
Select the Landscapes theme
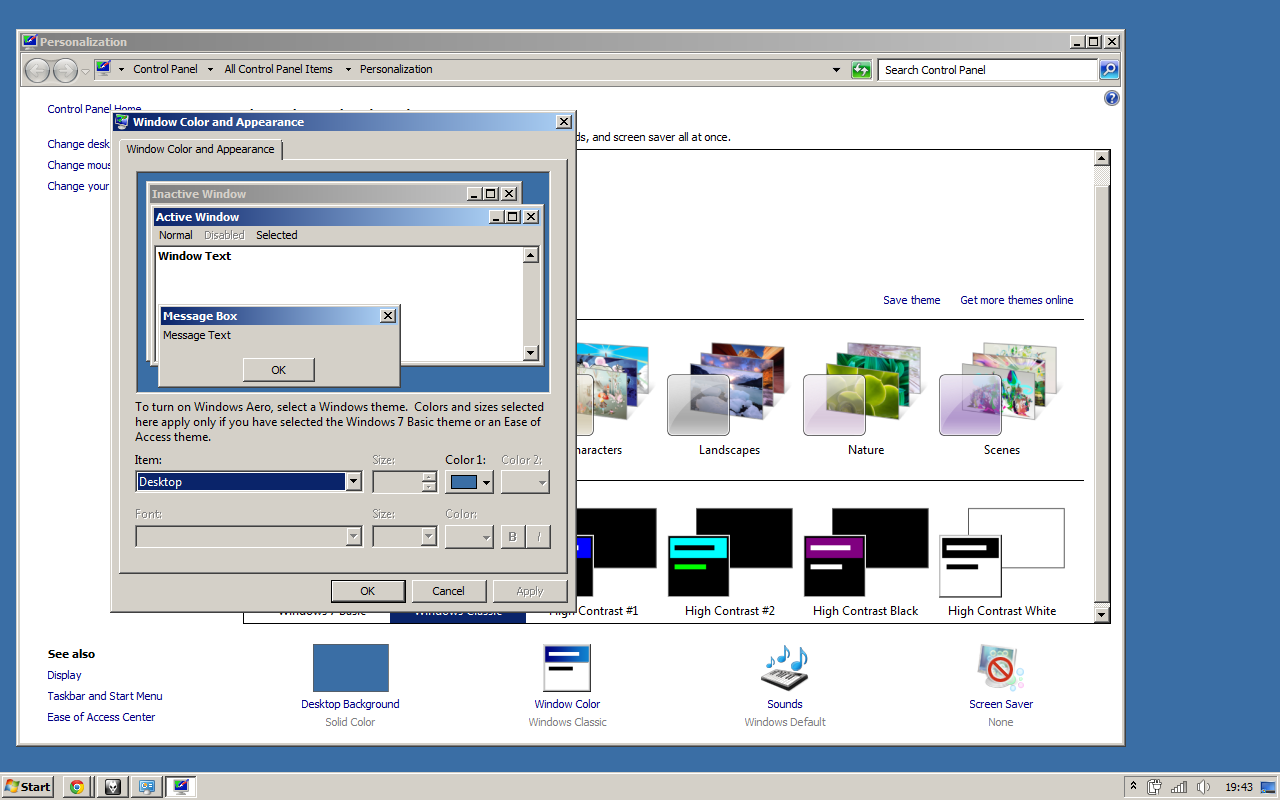click(x=729, y=398)
